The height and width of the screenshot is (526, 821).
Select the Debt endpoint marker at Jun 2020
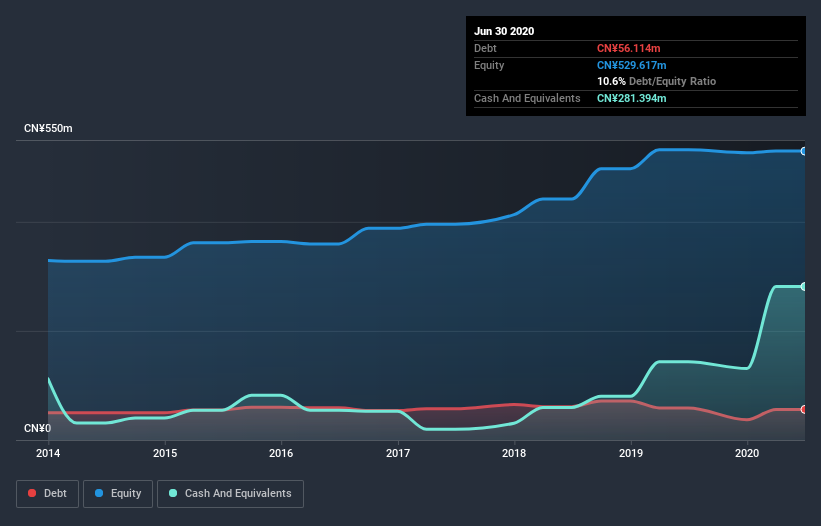click(804, 409)
